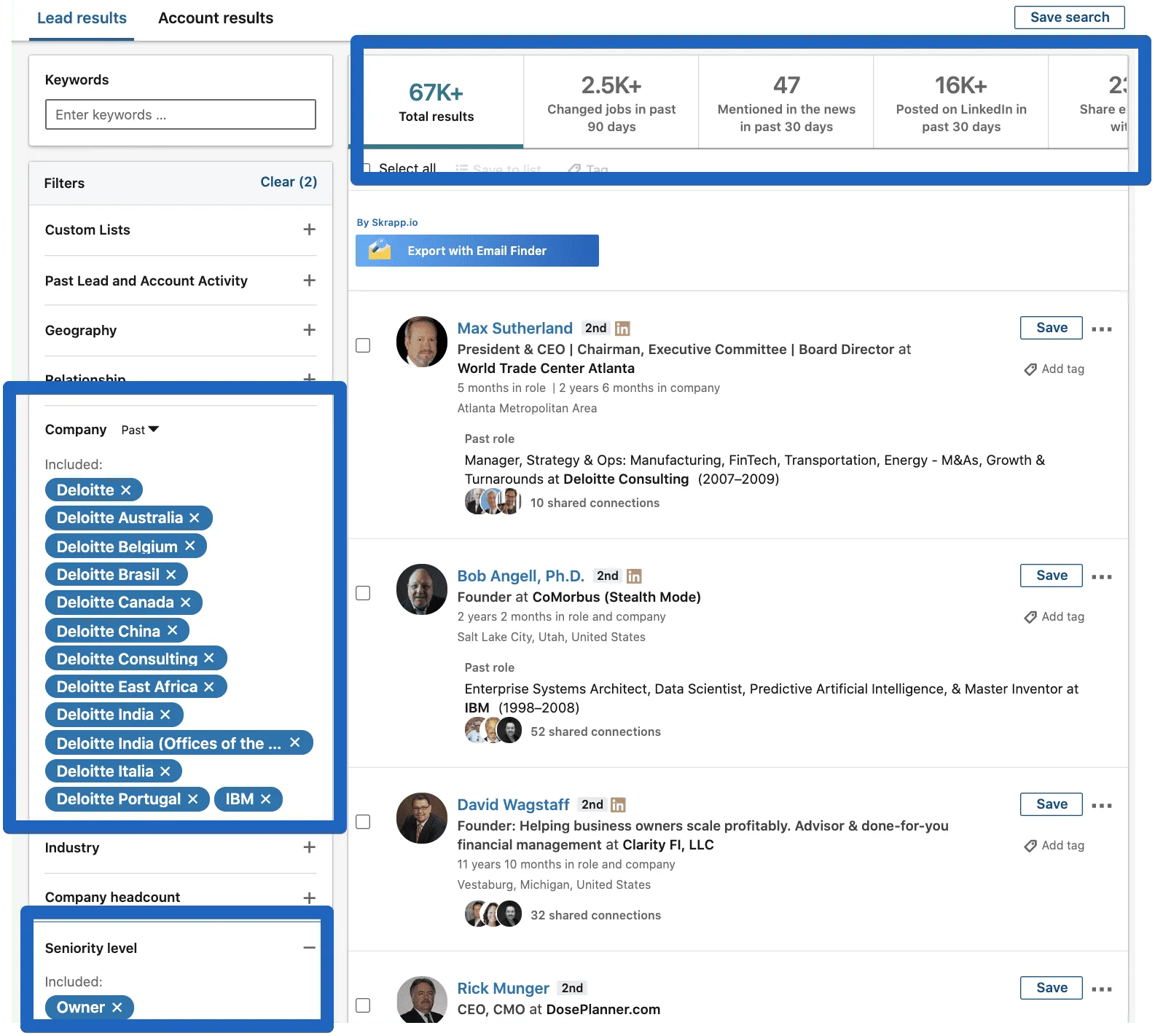Remove the Deloitte Canada filter chip
The height and width of the screenshot is (1036, 1155).
185,603
